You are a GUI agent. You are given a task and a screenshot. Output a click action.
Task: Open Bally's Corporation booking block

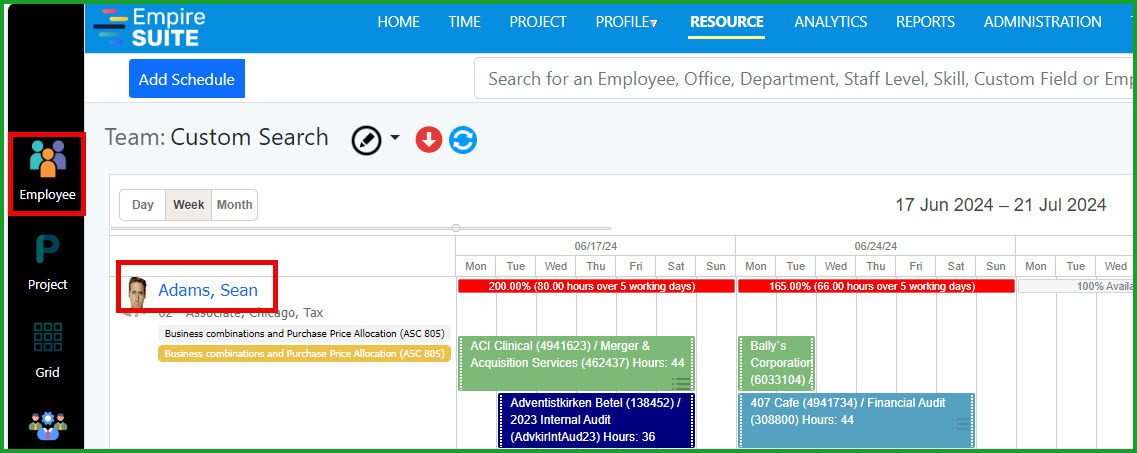pos(777,364)
